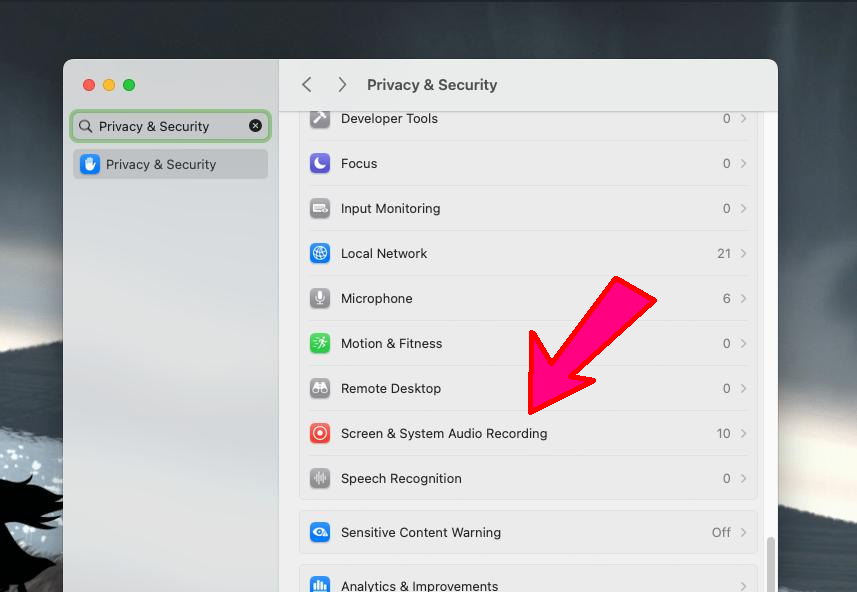857x592 pixels.
Task: Open Screen & System Audio Recording label
Action: click(444, 433)
